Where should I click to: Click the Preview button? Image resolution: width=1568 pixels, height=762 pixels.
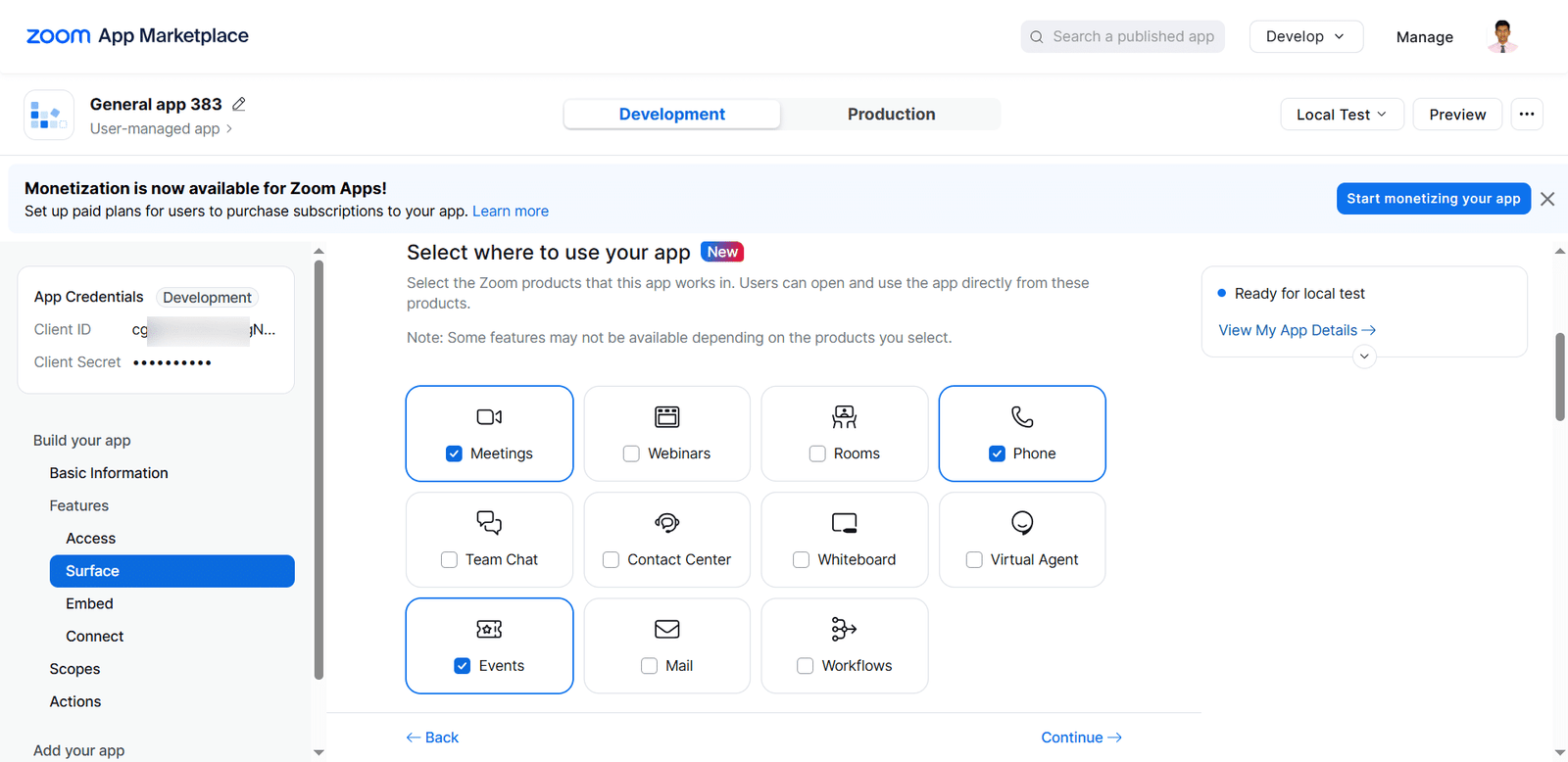click(x=1457, y=115)
